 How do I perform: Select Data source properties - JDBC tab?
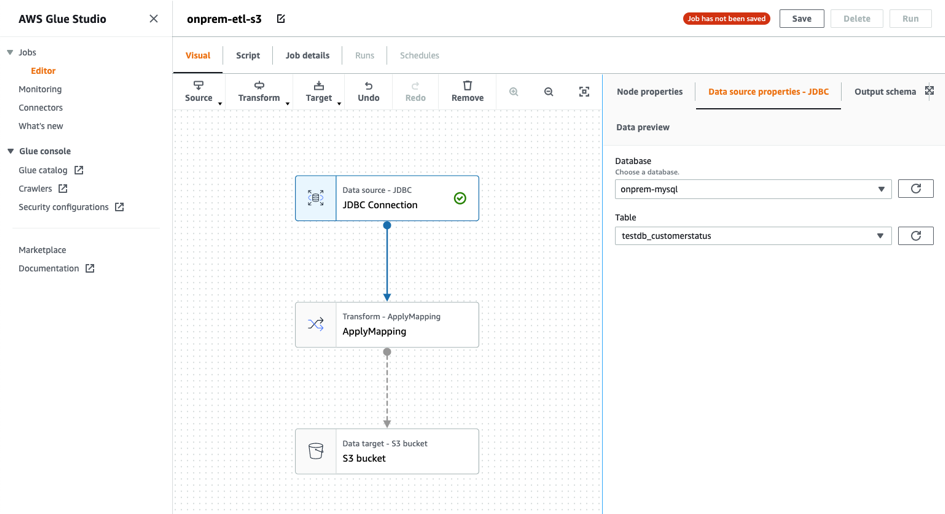[x=768, y=92]
